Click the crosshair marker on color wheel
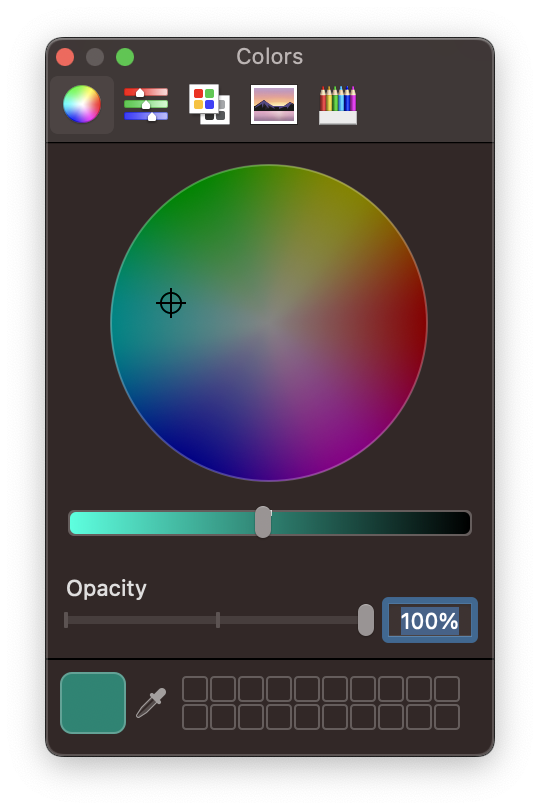Screen dimensions: 540x810 [171, 303]
